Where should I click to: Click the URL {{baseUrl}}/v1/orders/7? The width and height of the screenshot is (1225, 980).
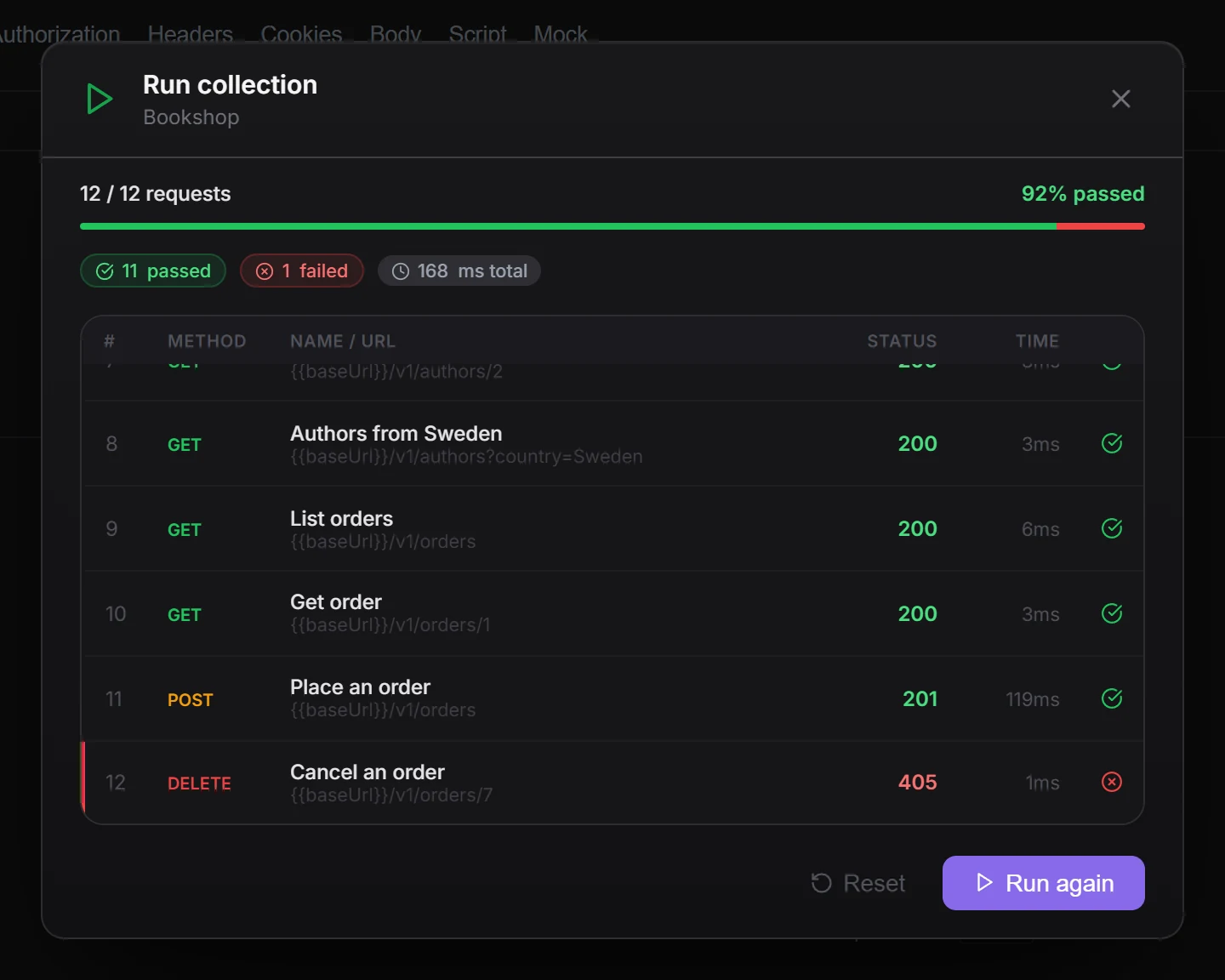click(x=391, y=795)
